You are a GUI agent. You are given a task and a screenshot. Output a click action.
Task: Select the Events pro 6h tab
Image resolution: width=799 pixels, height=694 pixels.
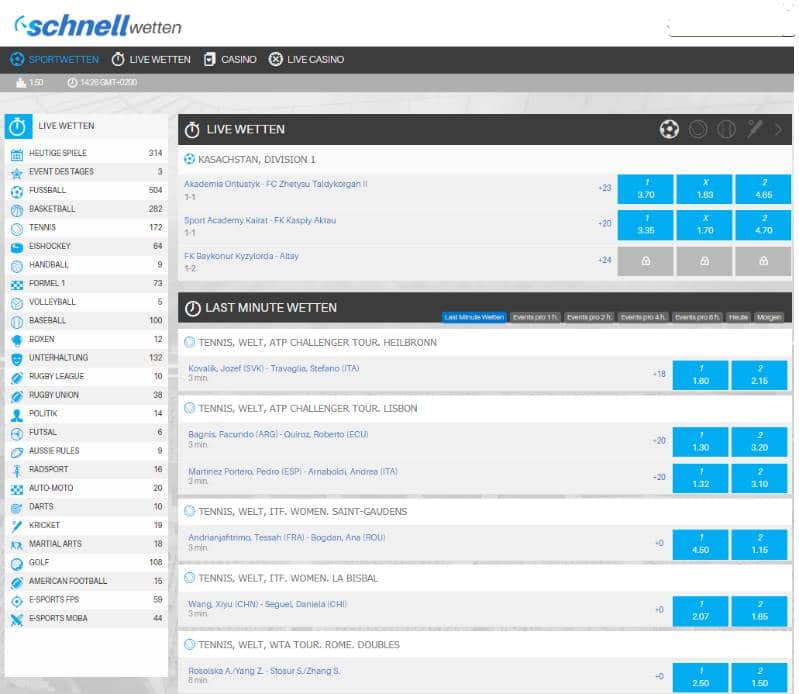click(698, 317)
